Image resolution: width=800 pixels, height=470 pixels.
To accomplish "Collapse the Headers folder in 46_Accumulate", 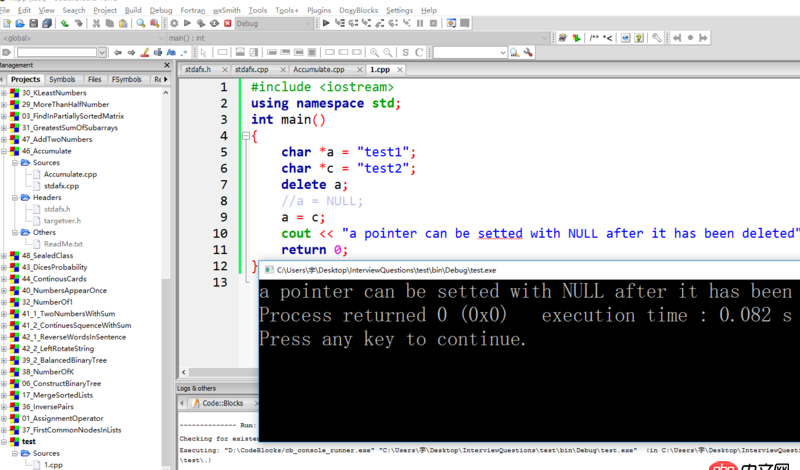I will [15, 197].
